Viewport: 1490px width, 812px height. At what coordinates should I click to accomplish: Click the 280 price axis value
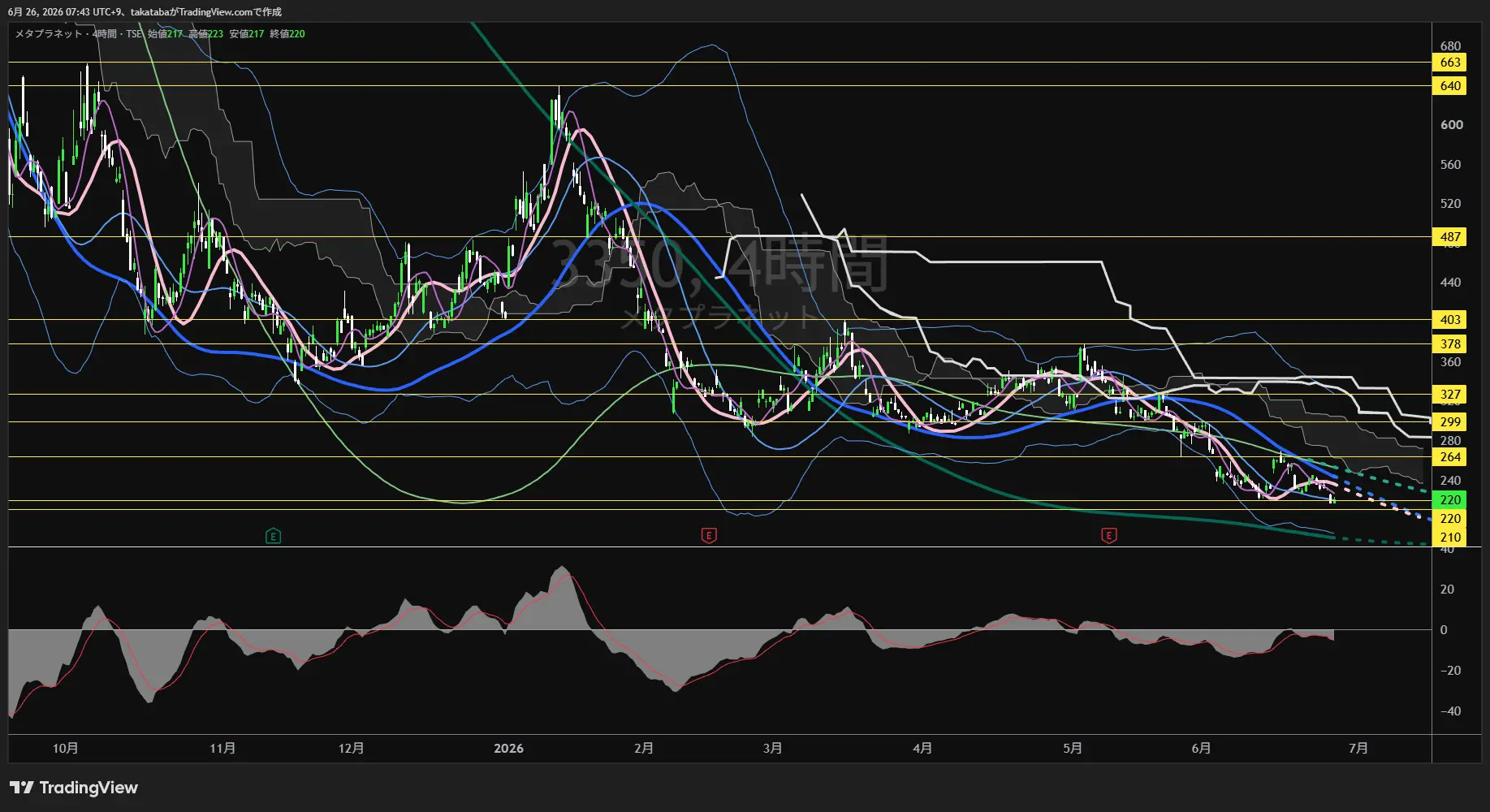1450,441
